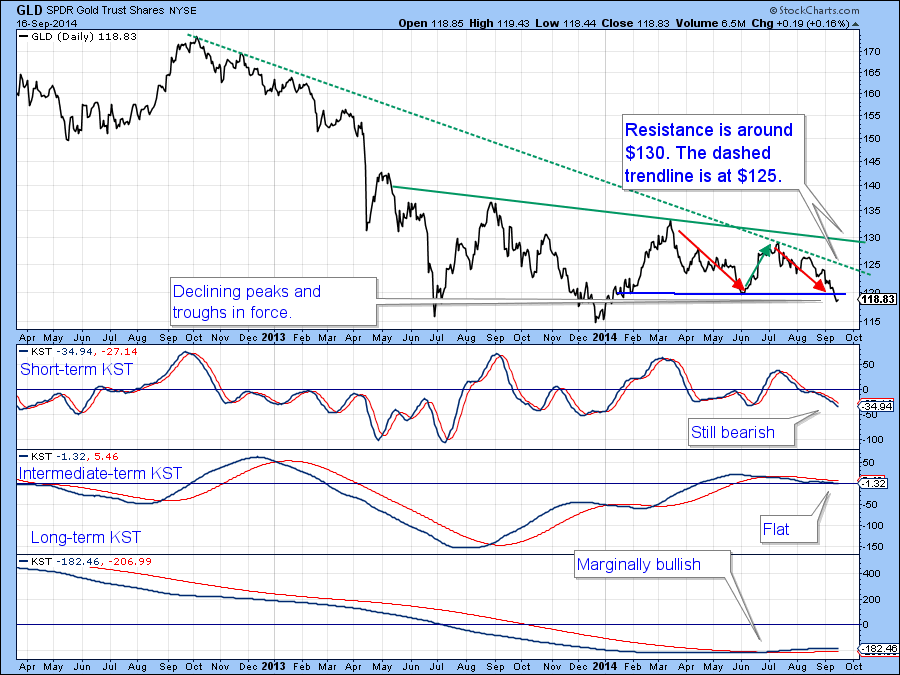This screenshot has height=675, width=900.
Task: Click the Volume 6.5M value
Action: coord(710,24)
